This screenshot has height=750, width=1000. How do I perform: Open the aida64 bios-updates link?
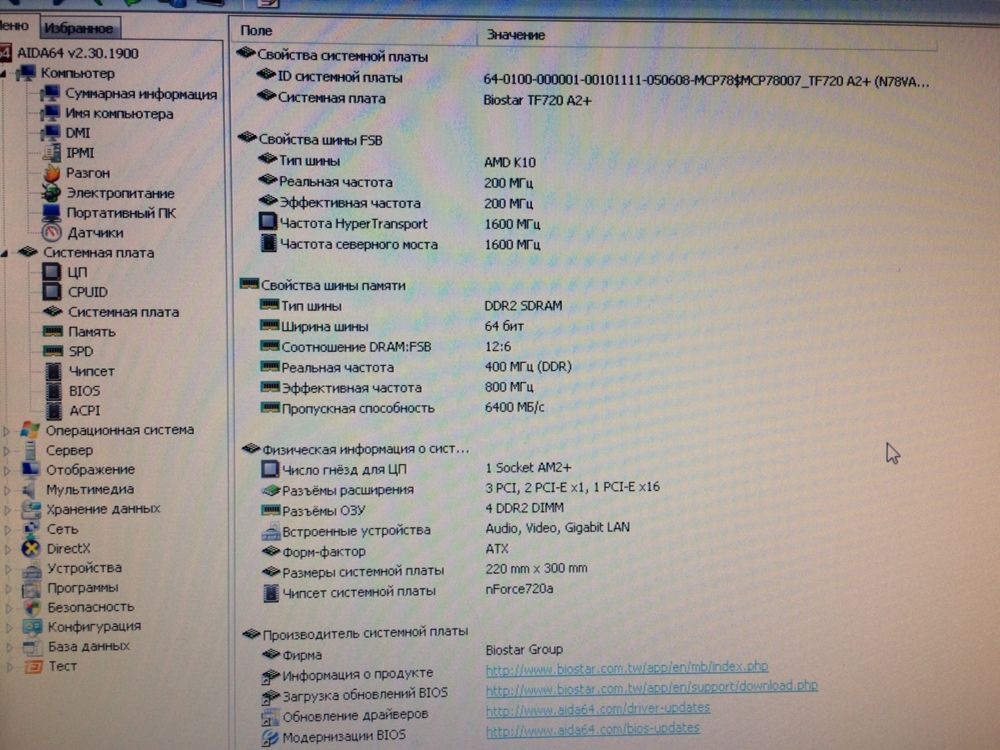coord(592,728)
